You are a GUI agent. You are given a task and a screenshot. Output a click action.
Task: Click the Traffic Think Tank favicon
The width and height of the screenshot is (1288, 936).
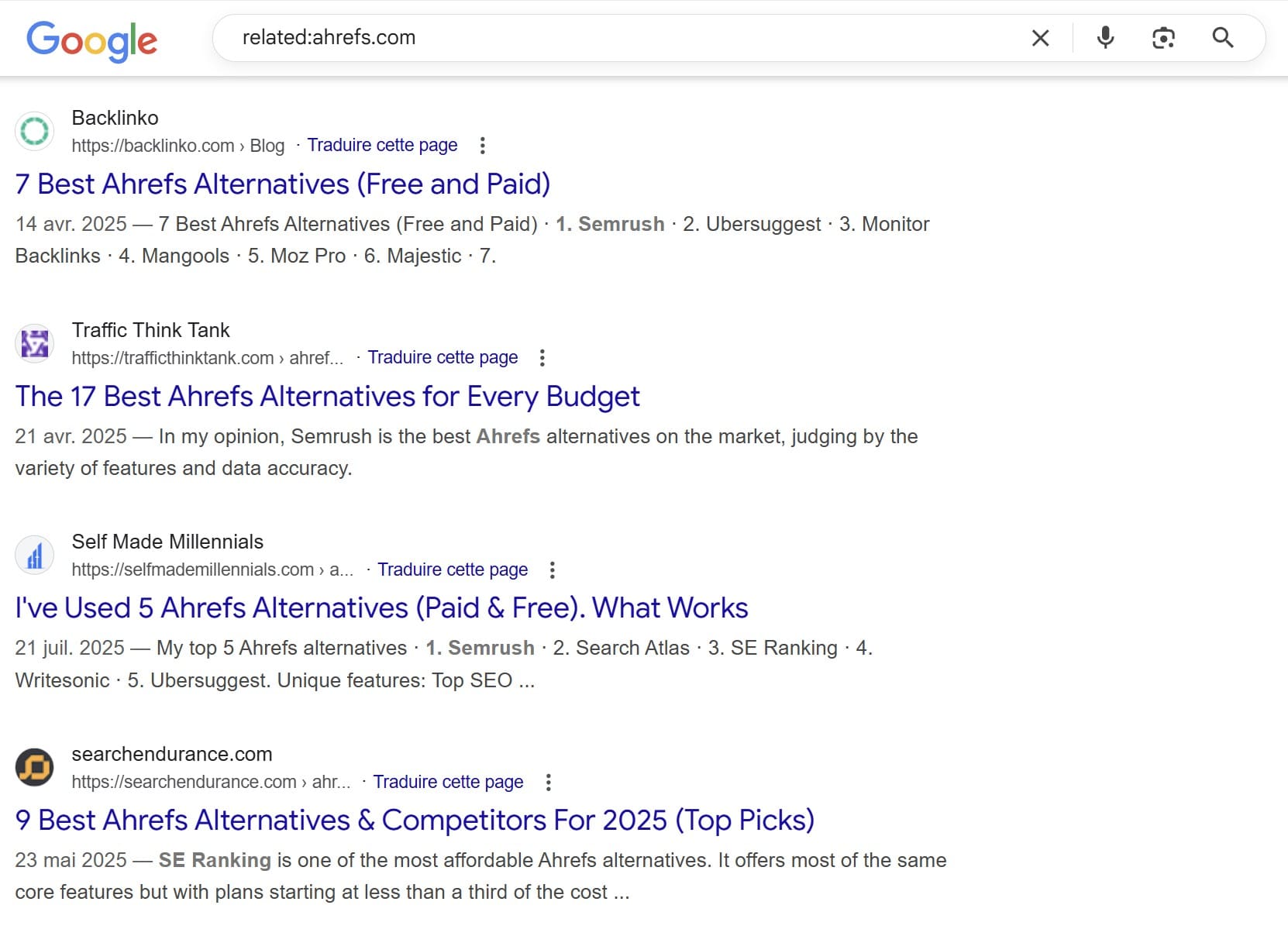34,343
